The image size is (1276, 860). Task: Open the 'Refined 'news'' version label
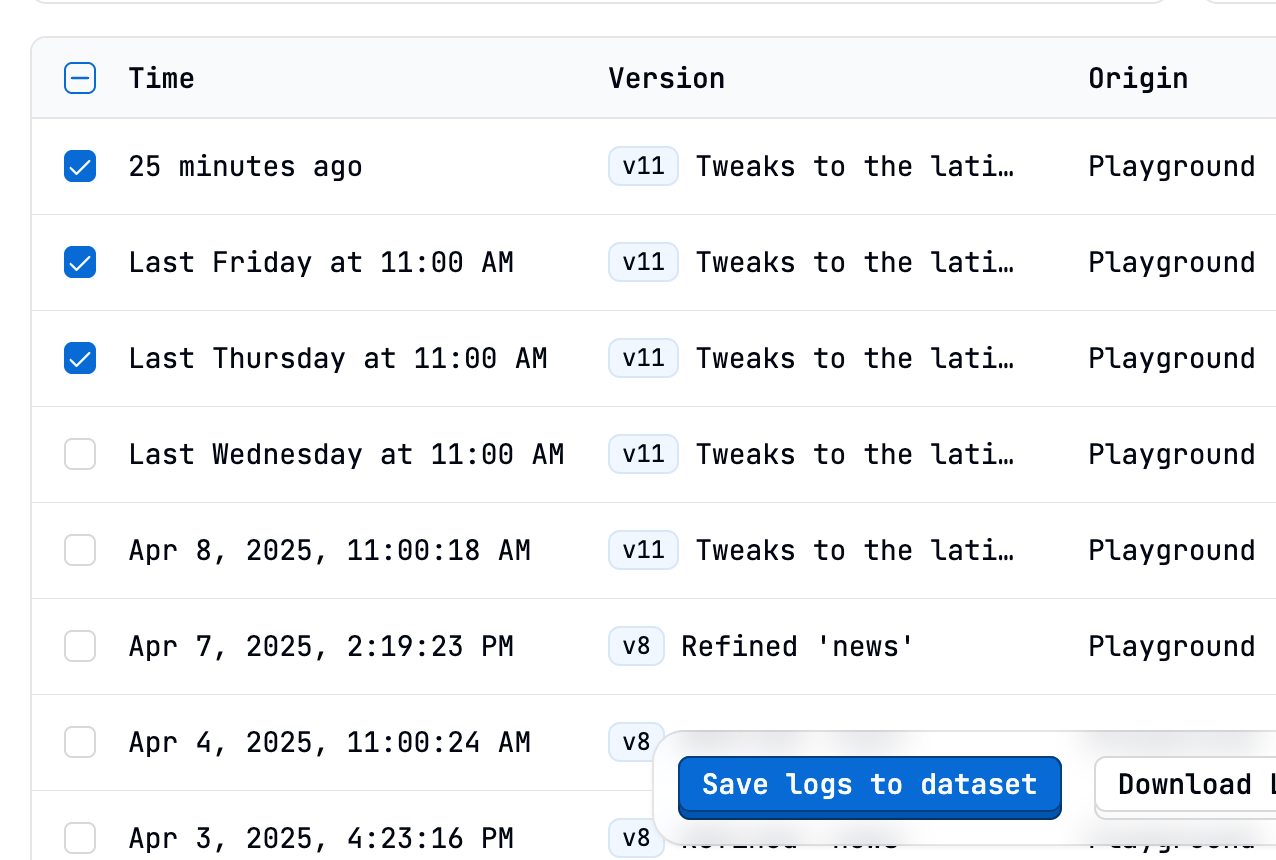(798, 646)
